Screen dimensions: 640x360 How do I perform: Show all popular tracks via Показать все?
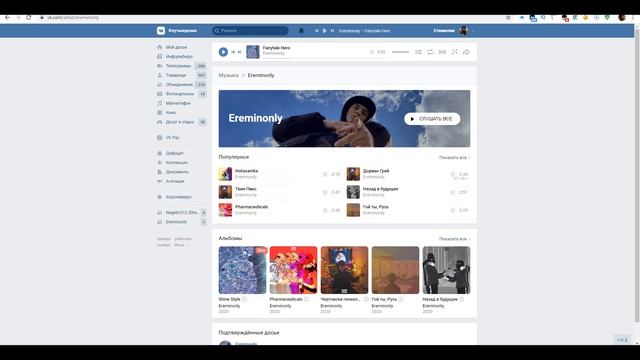454,158
